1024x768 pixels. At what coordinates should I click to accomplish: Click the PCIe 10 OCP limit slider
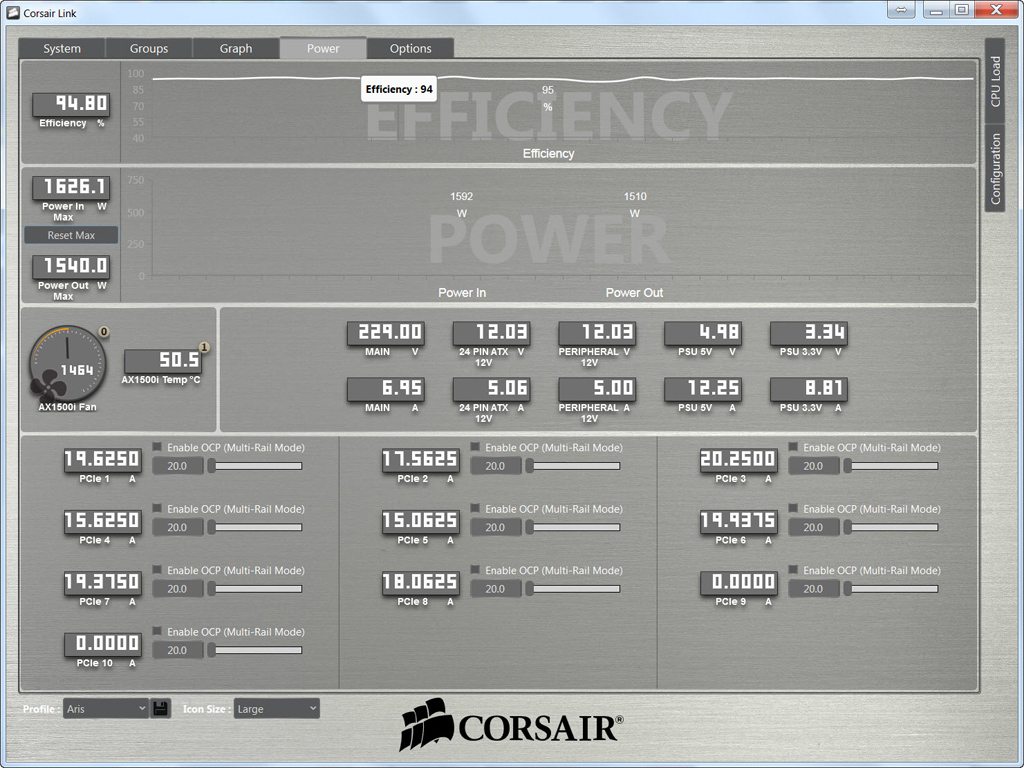[x=255, y=650]
